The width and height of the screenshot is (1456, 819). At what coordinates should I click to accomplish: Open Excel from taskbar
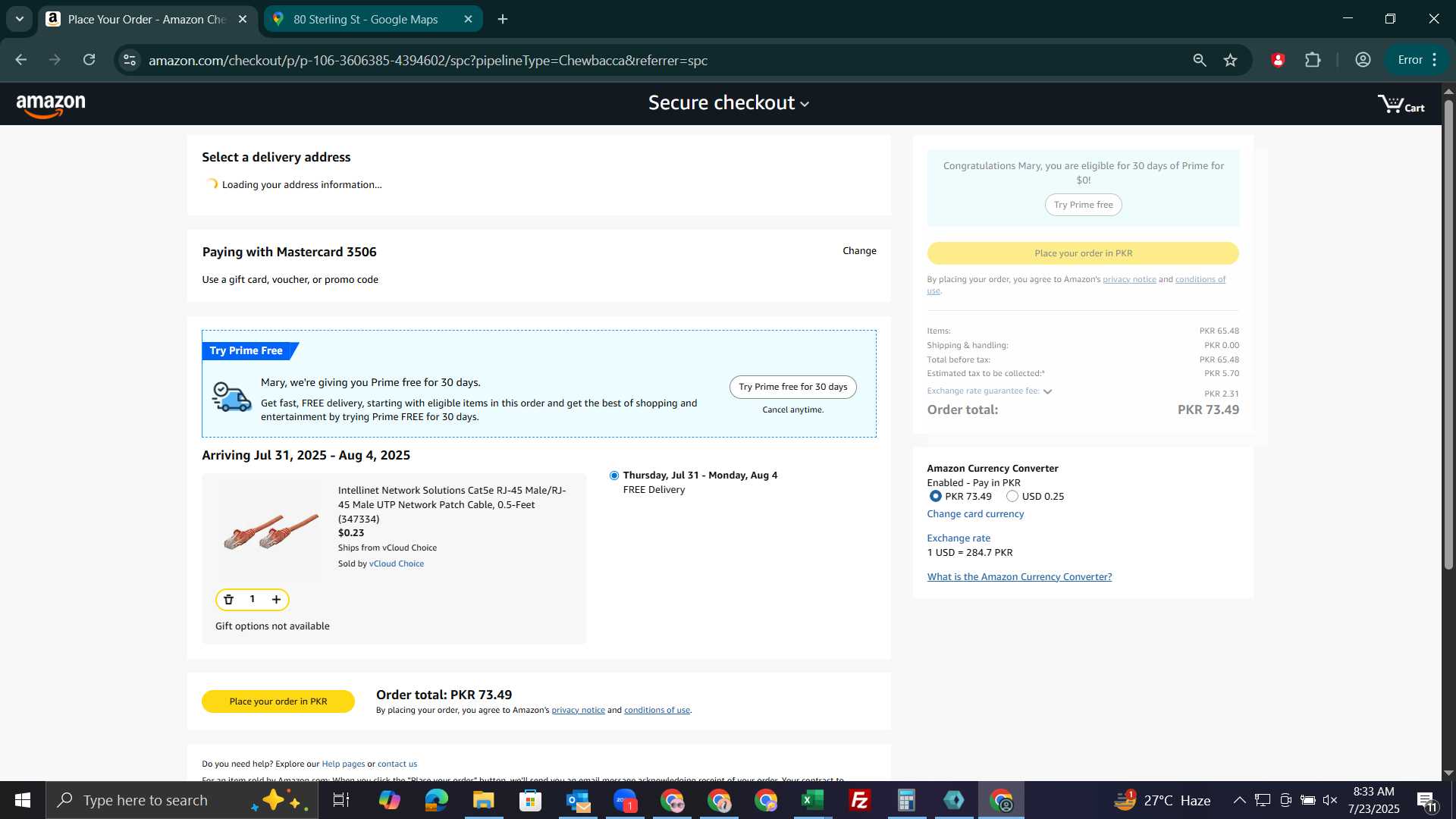(x=812, y=800)
